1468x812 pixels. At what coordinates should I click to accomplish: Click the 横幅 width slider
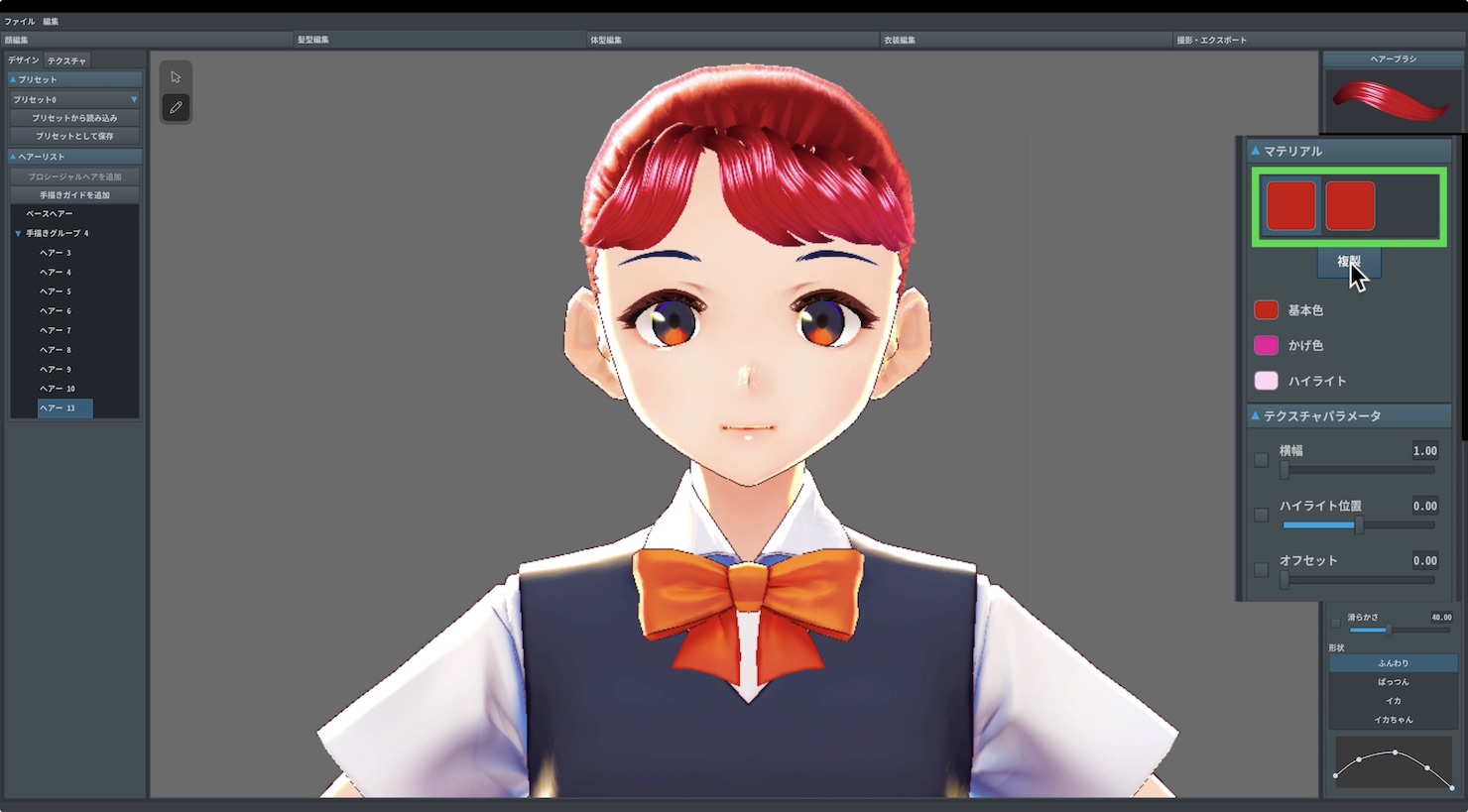point(1357,471)
